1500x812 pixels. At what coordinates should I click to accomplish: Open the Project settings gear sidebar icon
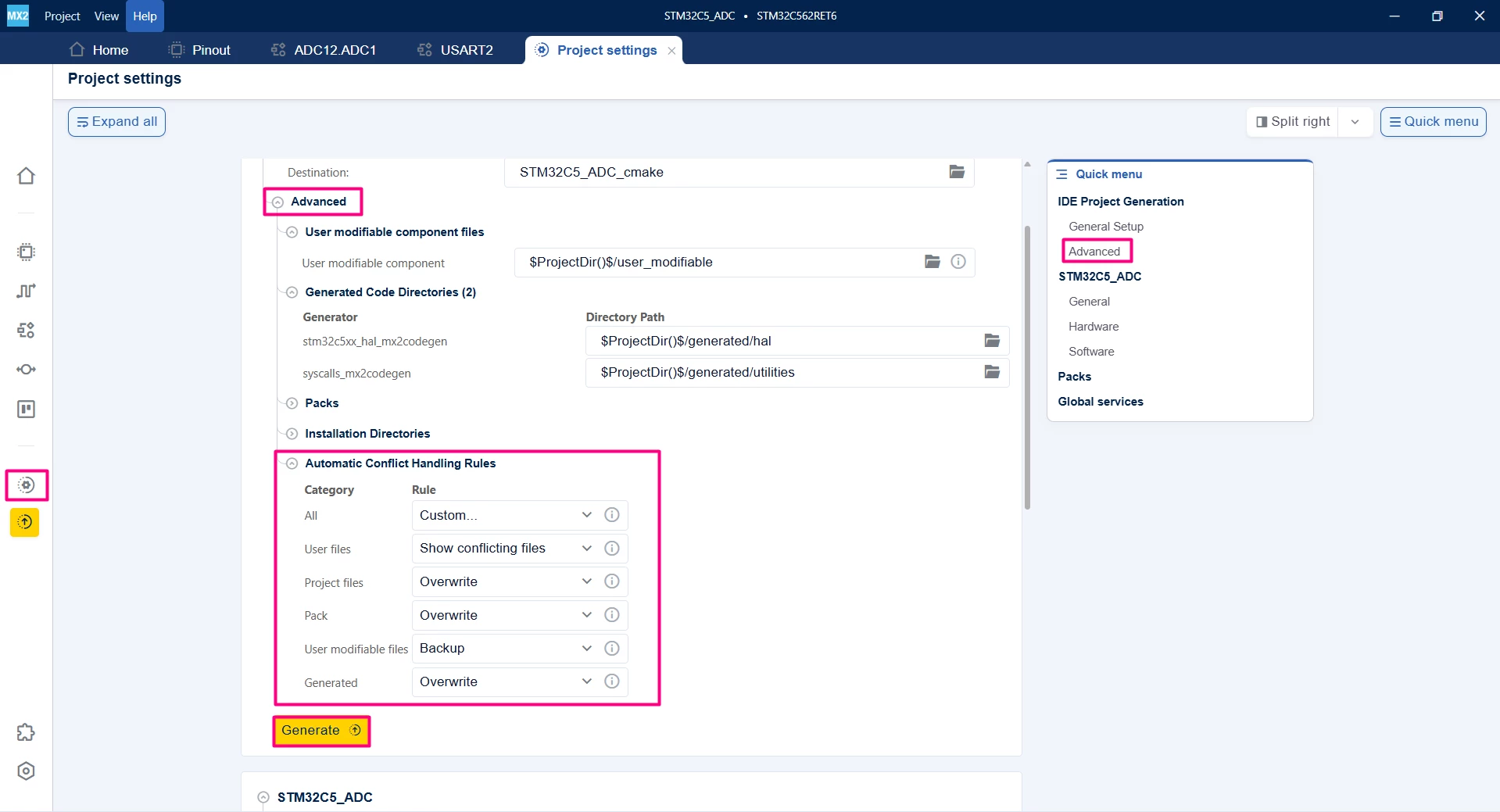click(x=26, y=485)
